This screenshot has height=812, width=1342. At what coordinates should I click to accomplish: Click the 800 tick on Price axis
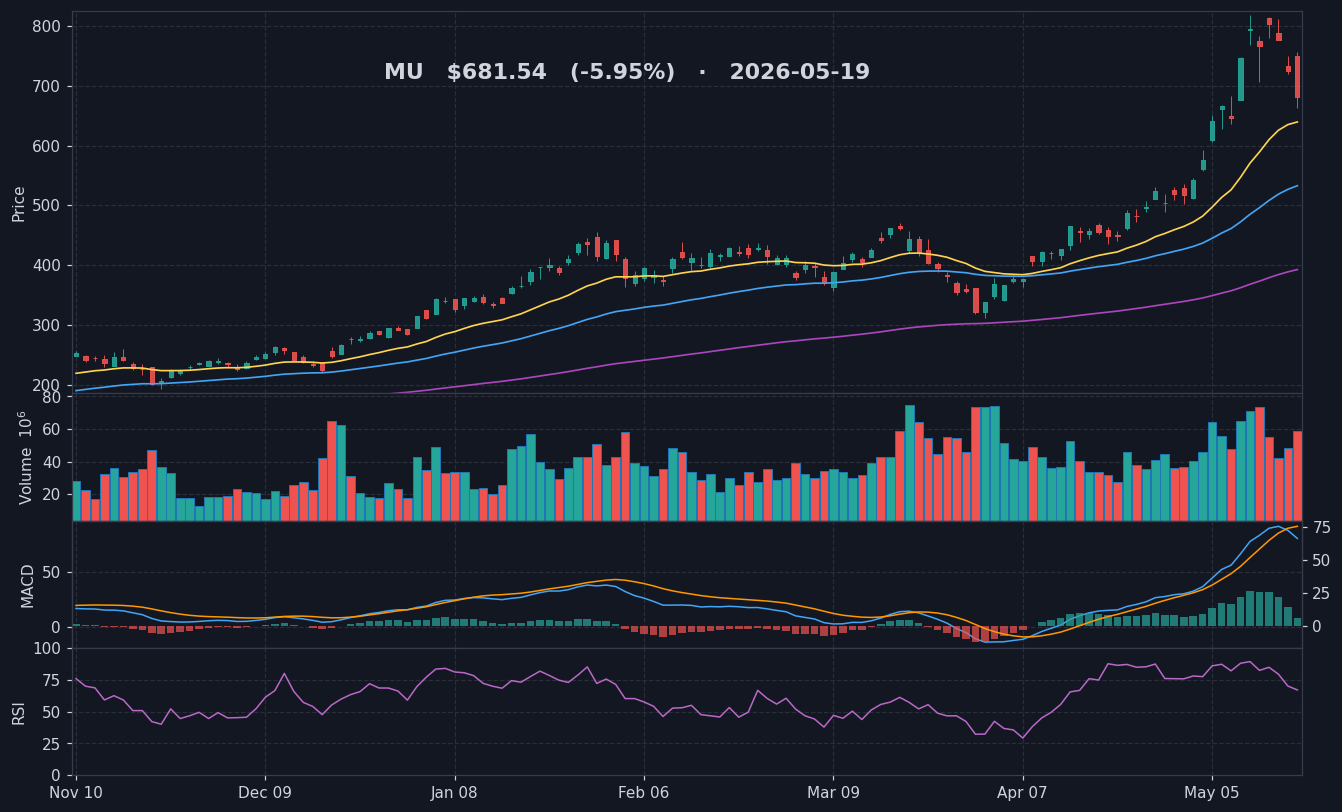(x=46, y=27)
